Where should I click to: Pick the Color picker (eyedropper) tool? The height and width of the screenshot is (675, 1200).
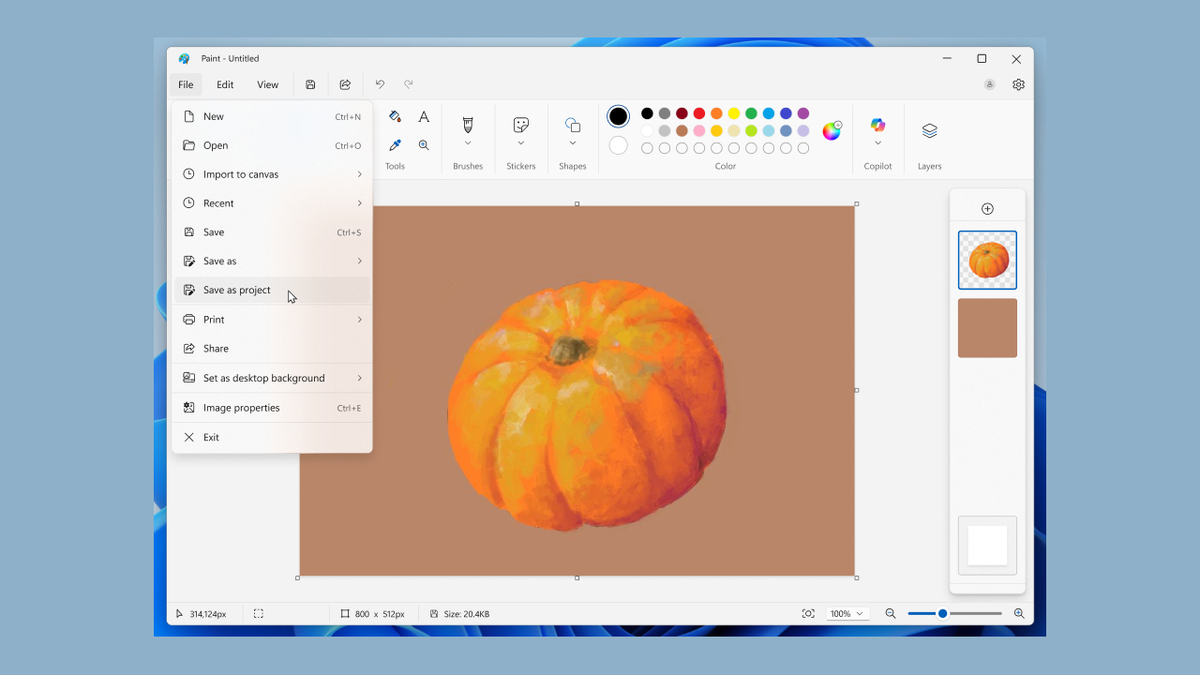[394, 144]
